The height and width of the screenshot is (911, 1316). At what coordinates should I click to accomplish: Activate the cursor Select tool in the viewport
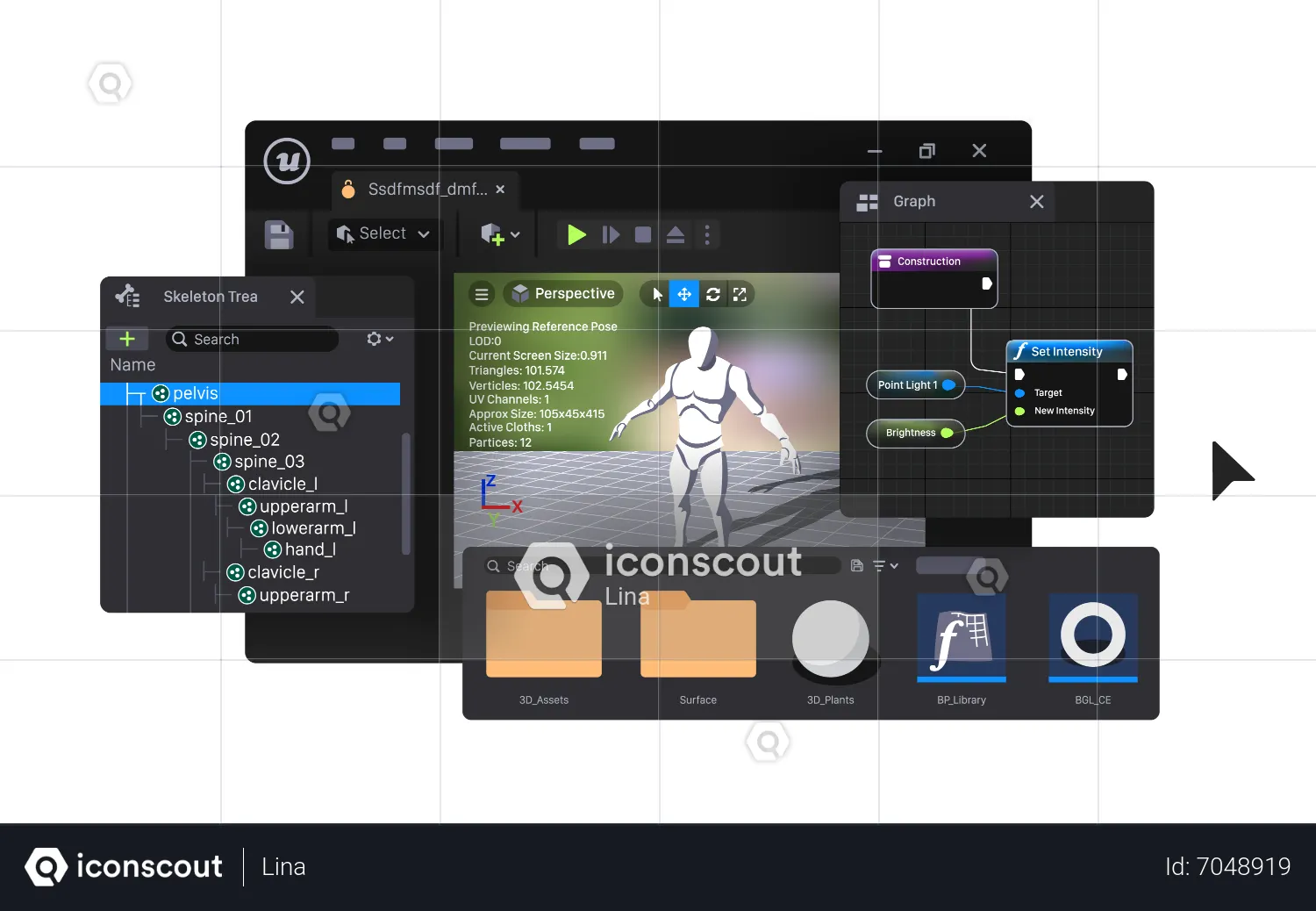(655, 294)
